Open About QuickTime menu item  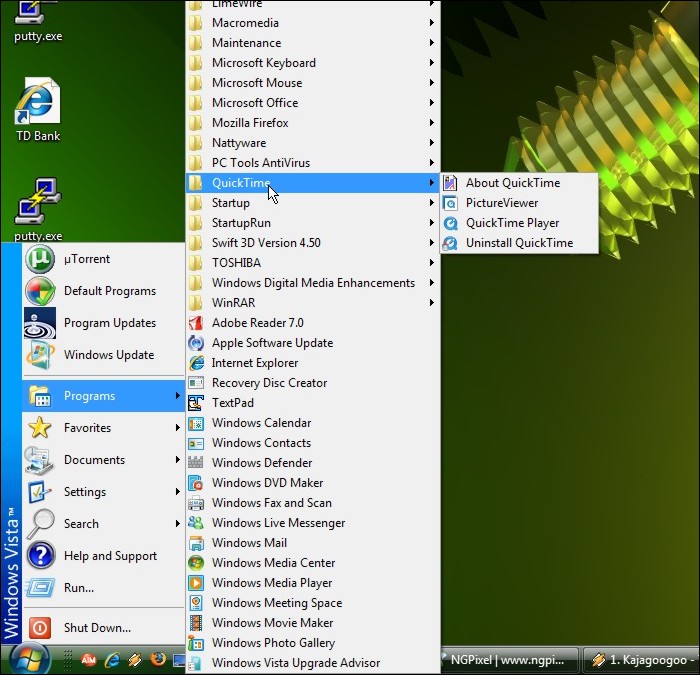tap(512, 183)
